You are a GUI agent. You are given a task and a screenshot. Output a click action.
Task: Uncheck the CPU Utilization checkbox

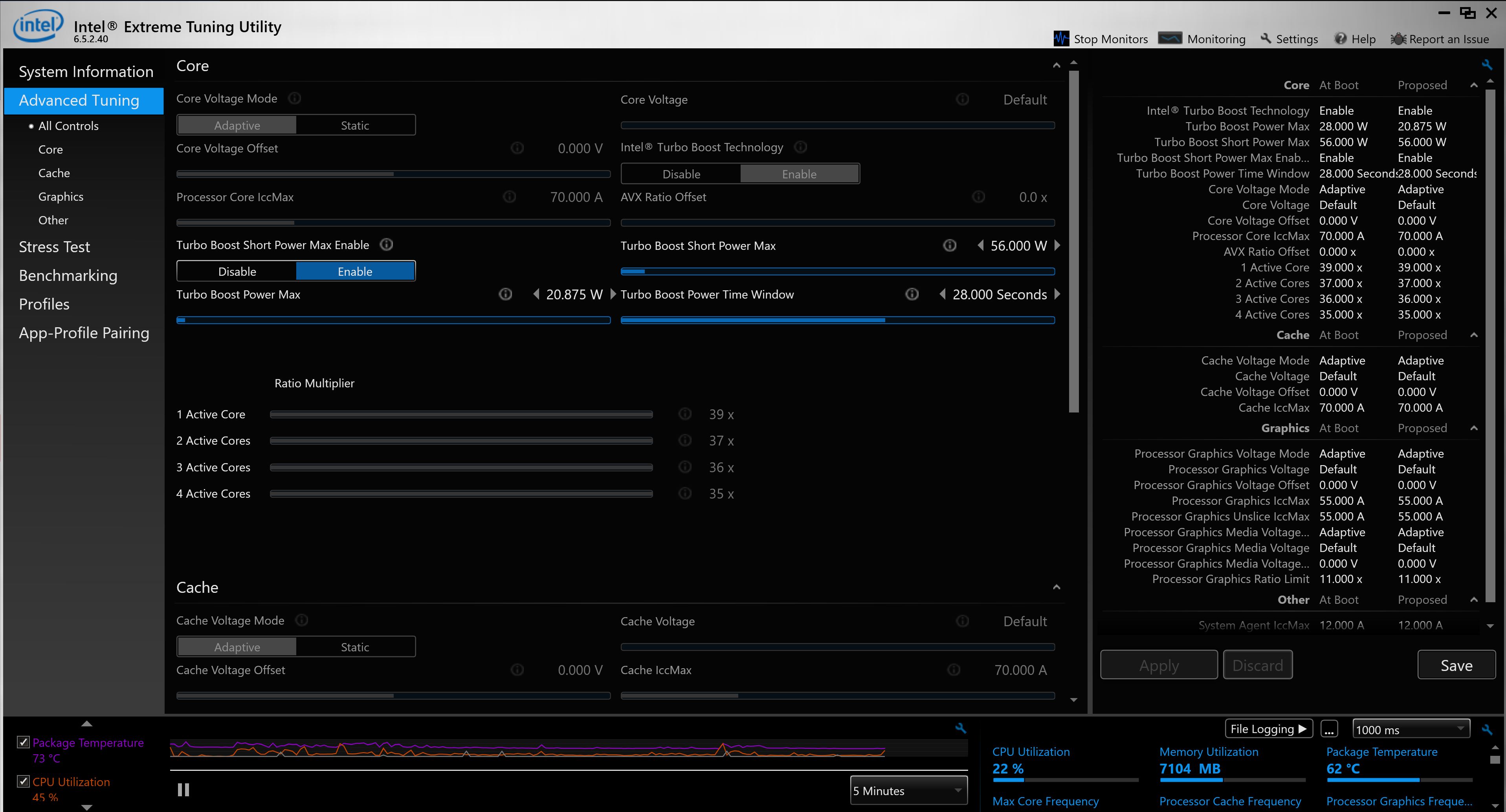(24, 781)
